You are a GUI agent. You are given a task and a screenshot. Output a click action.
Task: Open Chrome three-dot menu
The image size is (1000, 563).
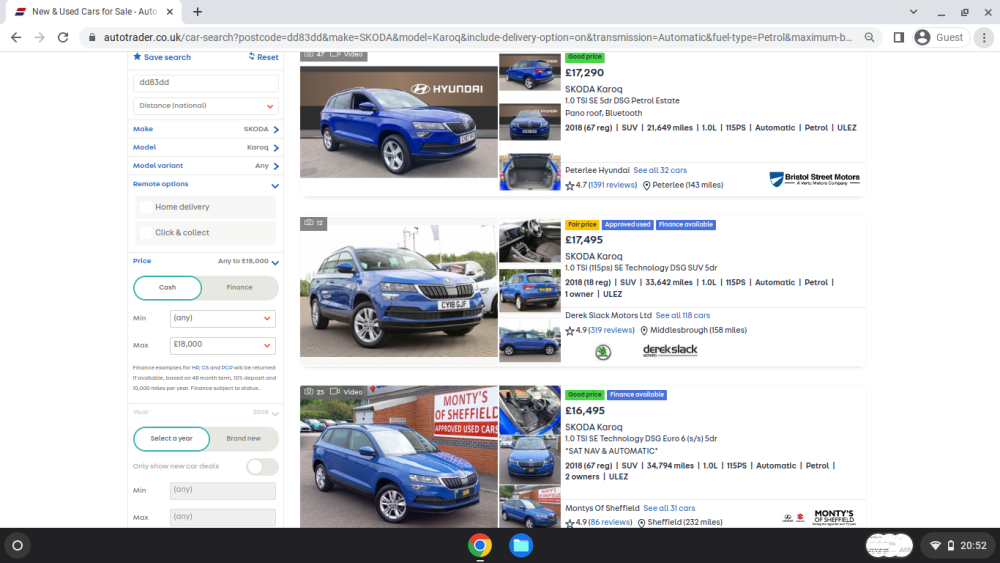pyautogui.click(x=984, y=38)
